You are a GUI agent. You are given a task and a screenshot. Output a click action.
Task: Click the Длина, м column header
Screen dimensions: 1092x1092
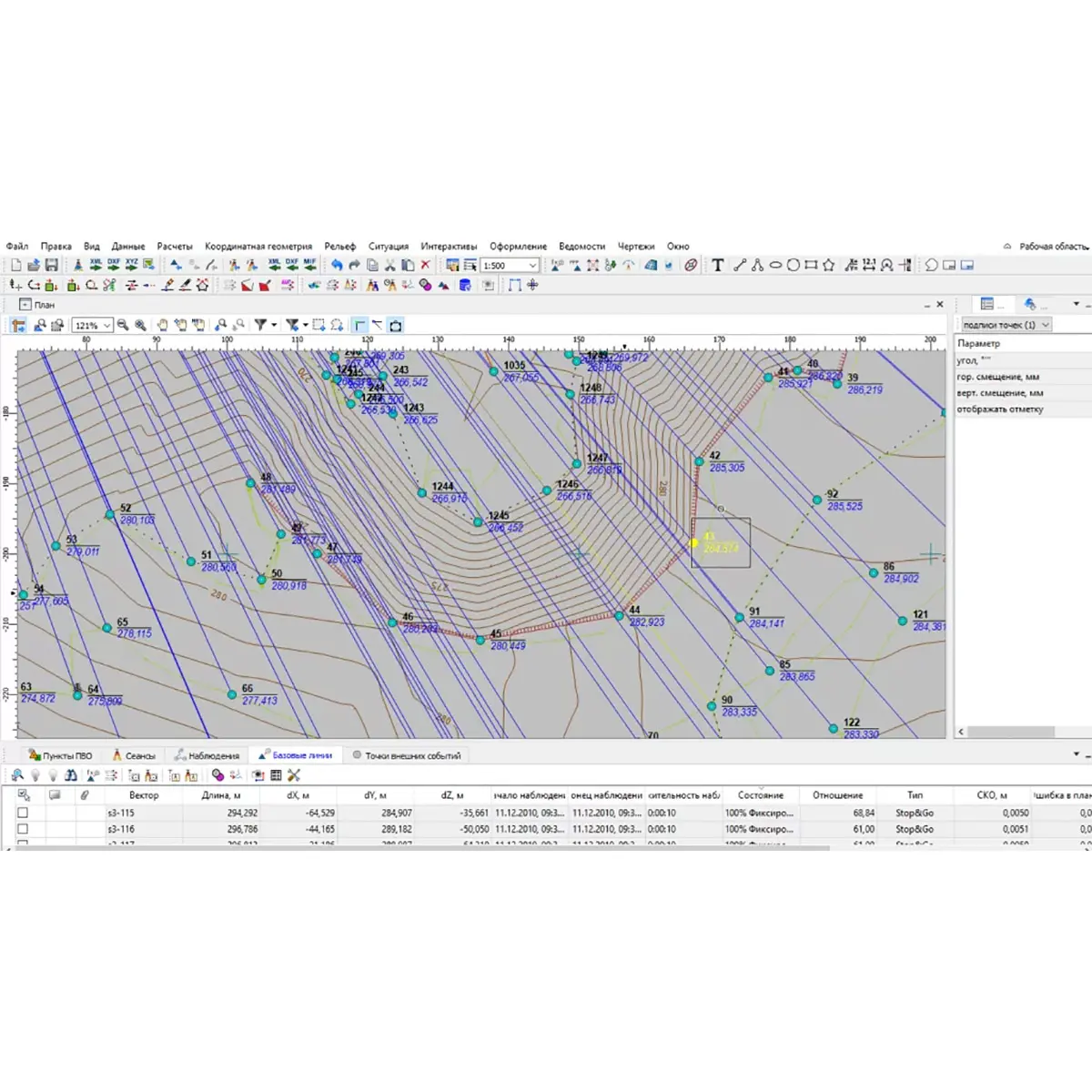pyautogui.click(x=221, y=794)
